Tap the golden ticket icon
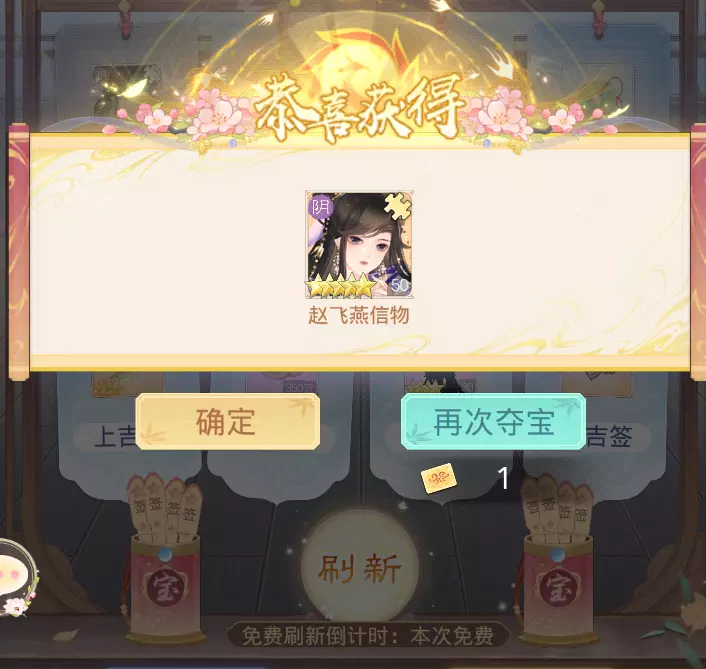706x669 pixels. (439, 479)
